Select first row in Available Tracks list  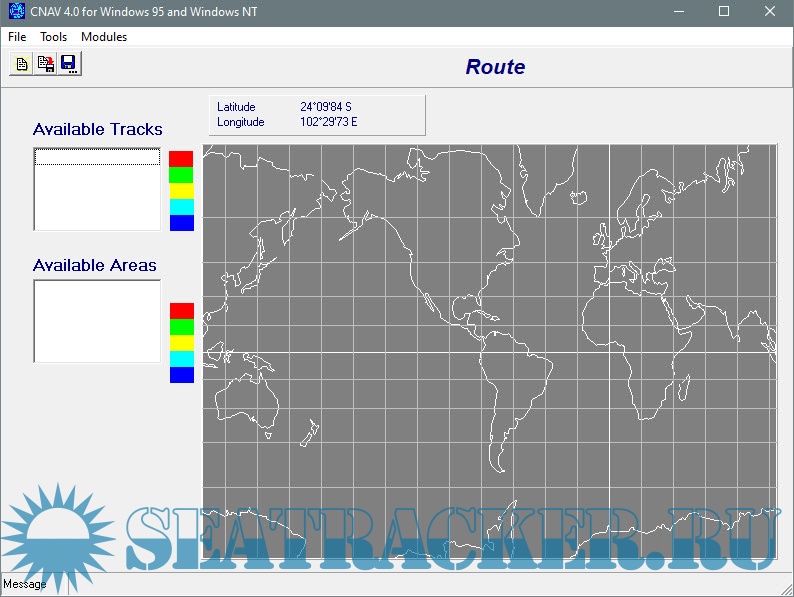[97, 157]
